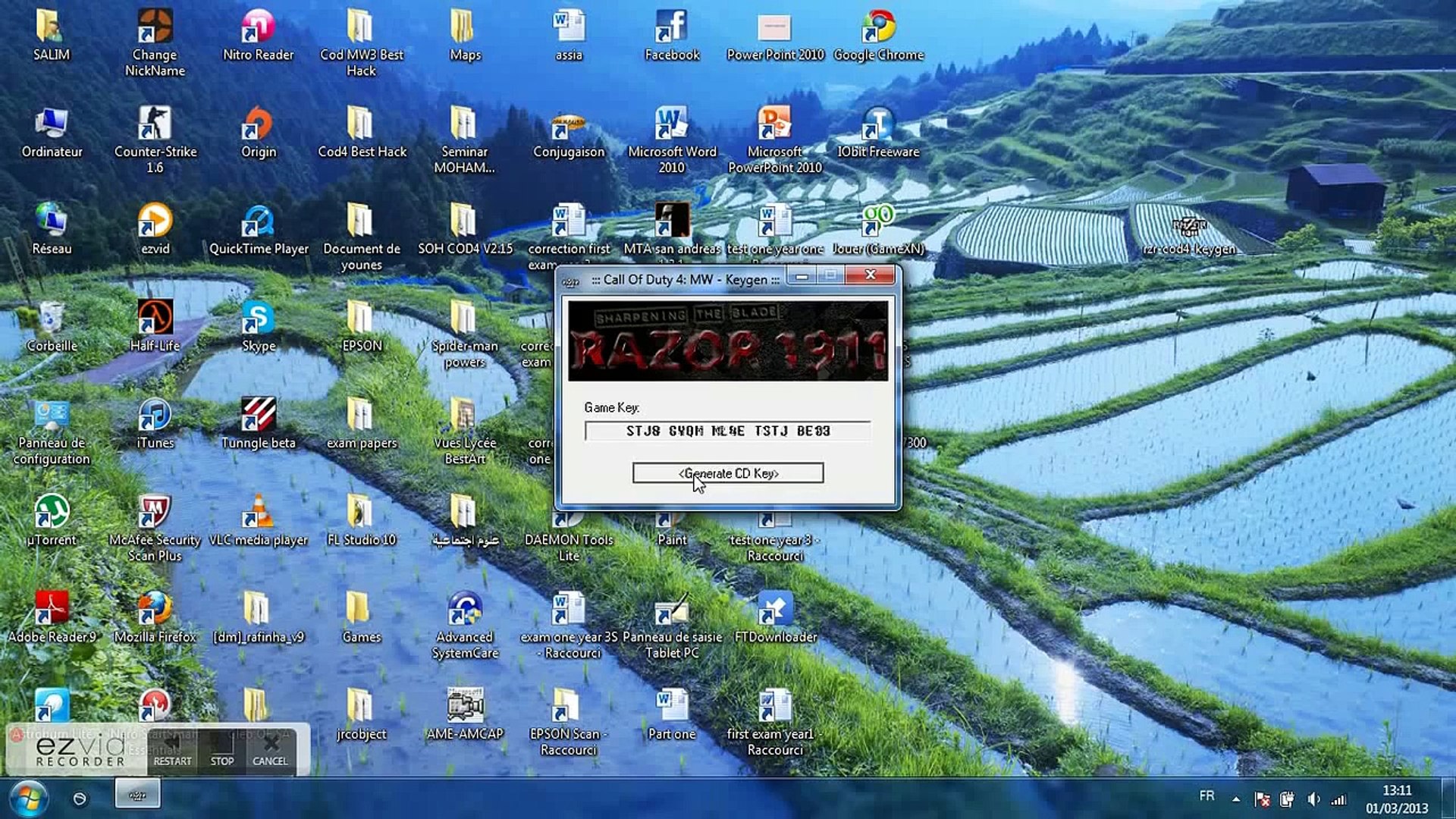Image resolution: width=1456 pixels, height=819 pixels.
Task: Open the volume speaker tray icon
Action: 1313,799
